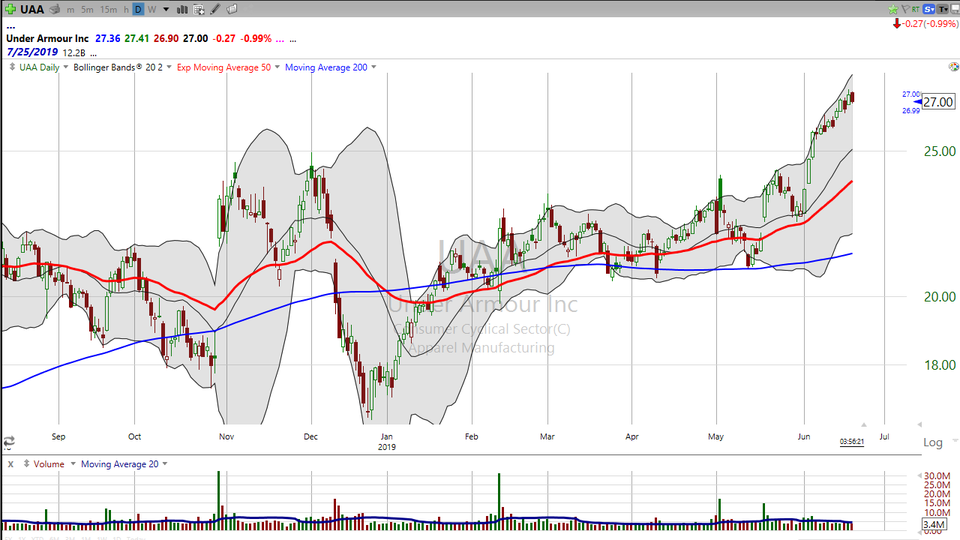
Task: Click the 12.2B market cap value
Action: (x=73, y=53)
